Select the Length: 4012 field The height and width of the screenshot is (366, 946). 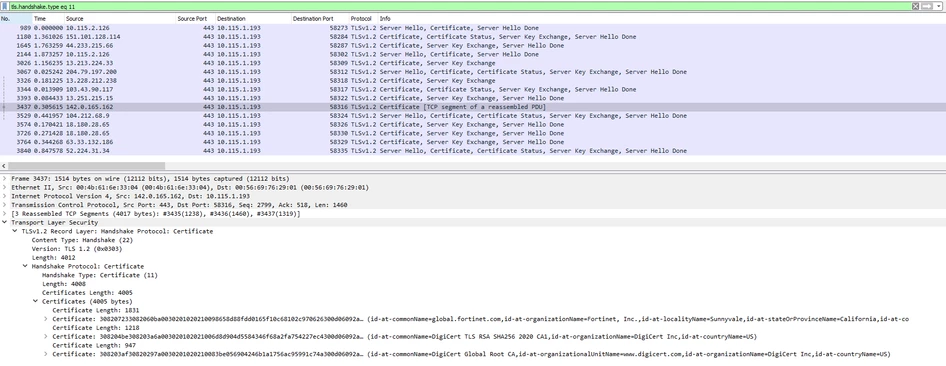(x=54, y=257)
